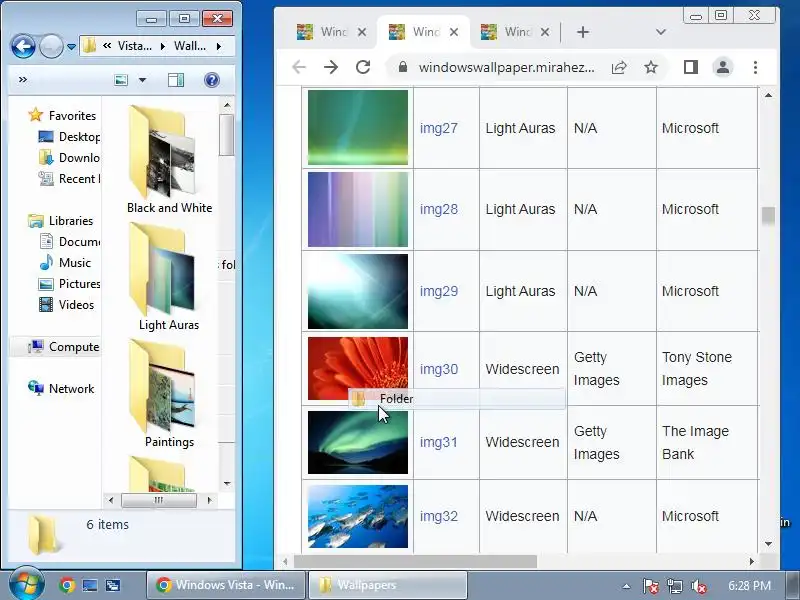Select Network in the navigation pane
Screen dimensions: 800x600
pos(61,389)
